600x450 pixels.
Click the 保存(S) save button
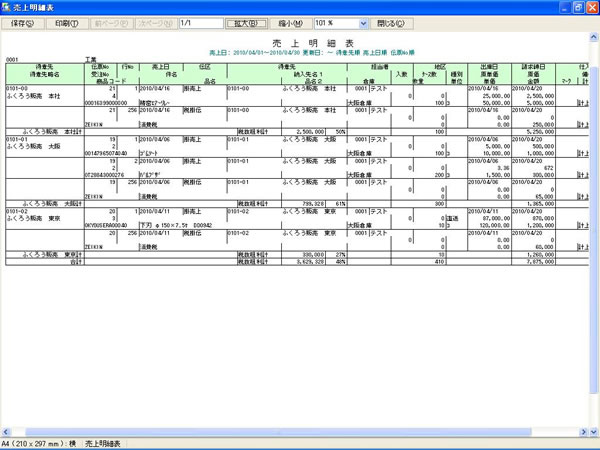click(23, 24)
